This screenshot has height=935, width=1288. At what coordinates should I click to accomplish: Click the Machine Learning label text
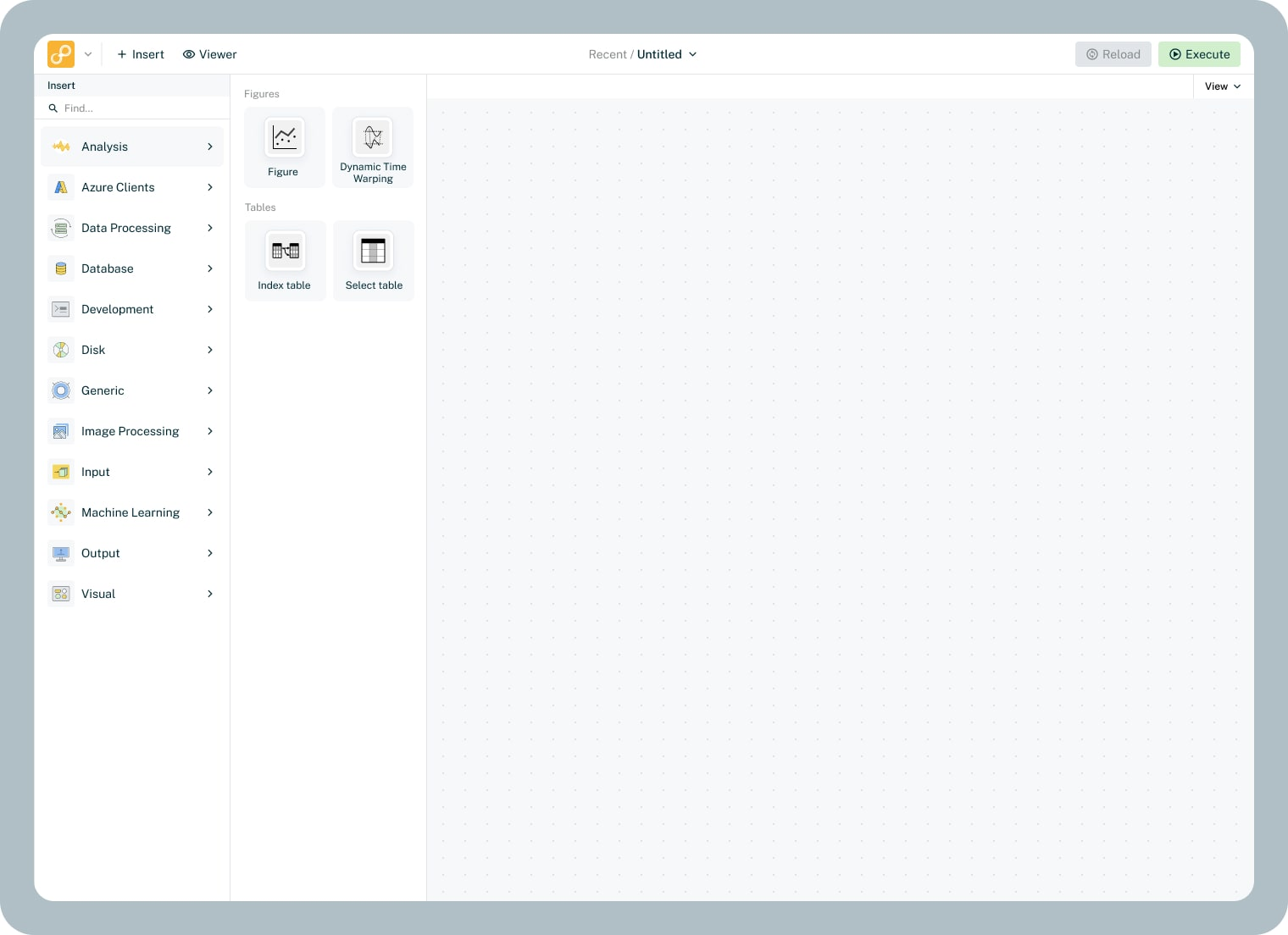[130, 512]
